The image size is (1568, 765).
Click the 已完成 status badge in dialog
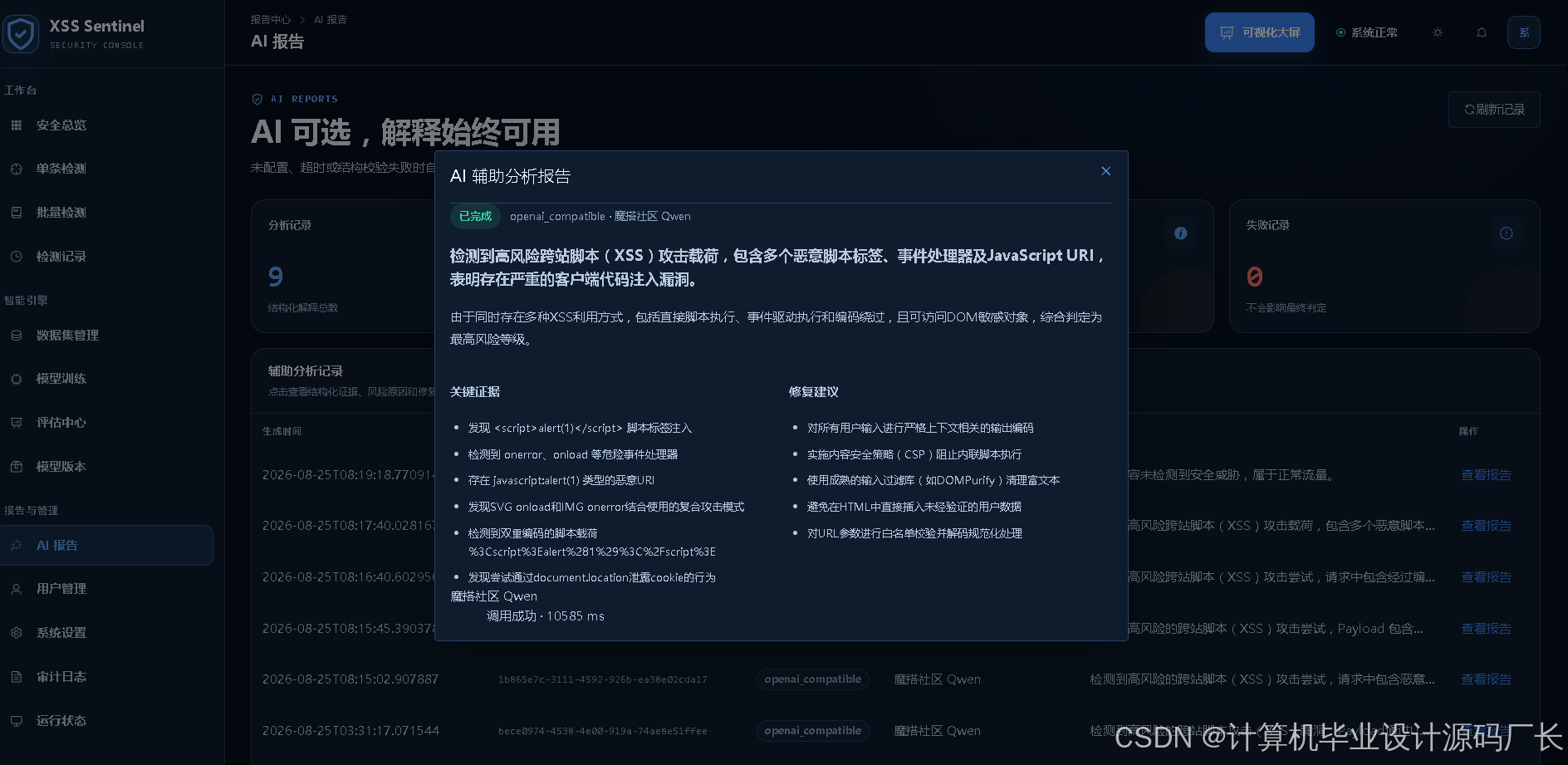[x=475, y=216]
